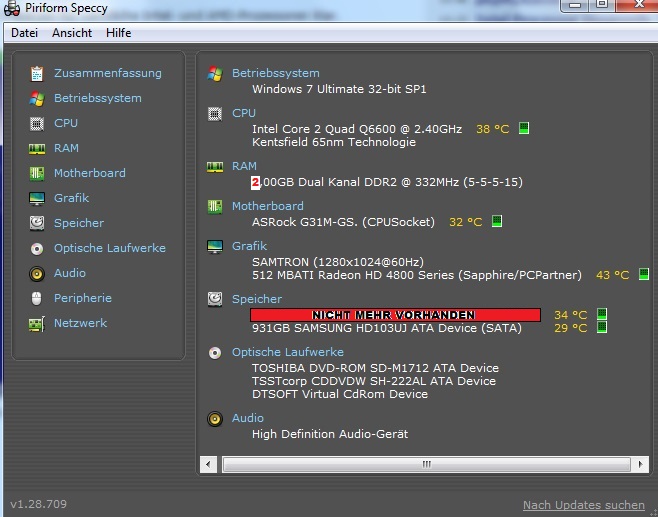Open the Grafik heading link in summary
Image resolution: width=658 pixels, height=517 pixels.
[x=249, y=246]
